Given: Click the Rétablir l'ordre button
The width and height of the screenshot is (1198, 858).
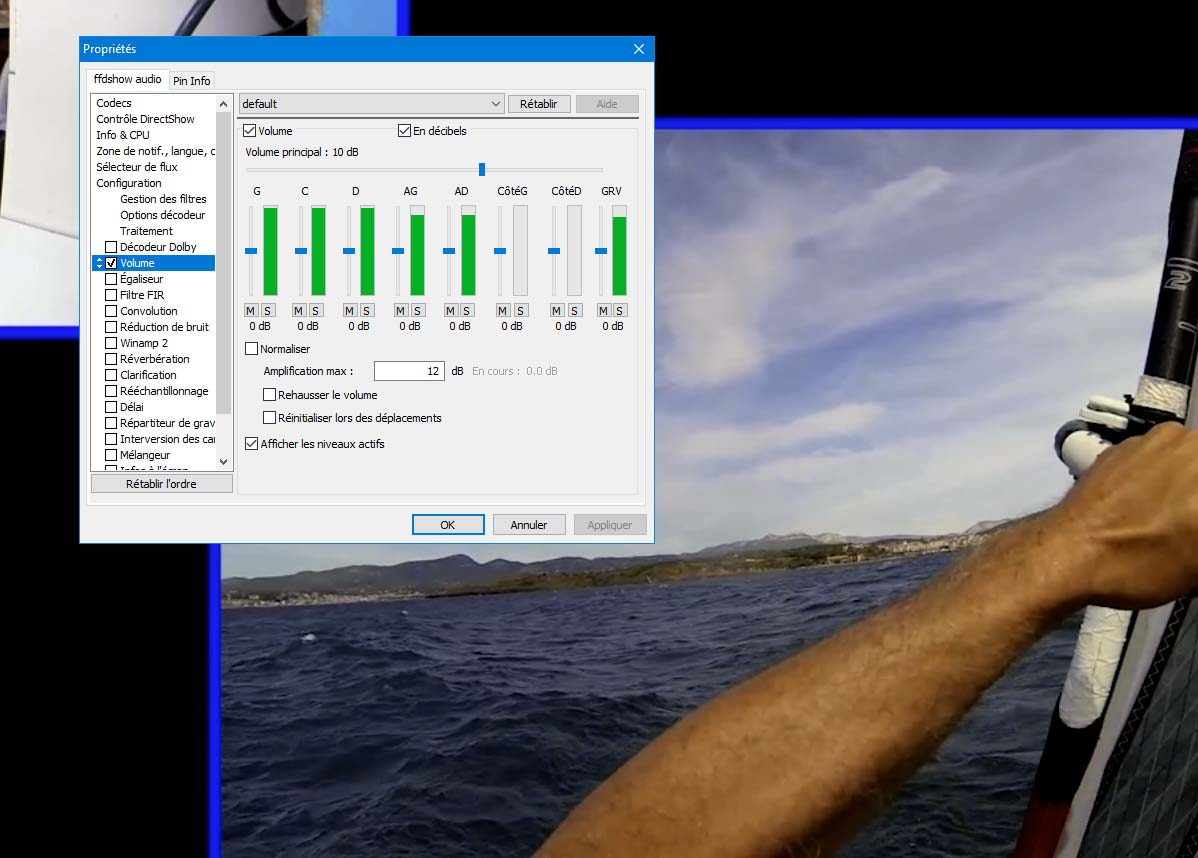Looking at the screenshot, I should coord(161,484).
